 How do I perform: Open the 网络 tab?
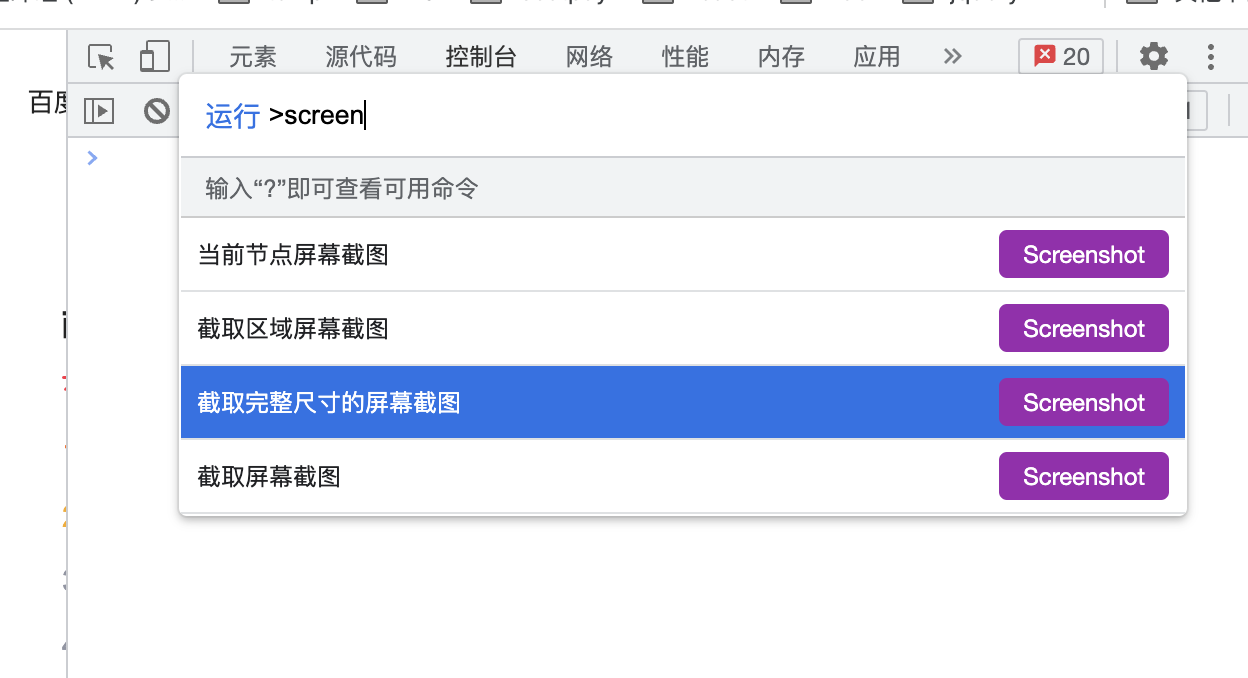tap(589, 57)
